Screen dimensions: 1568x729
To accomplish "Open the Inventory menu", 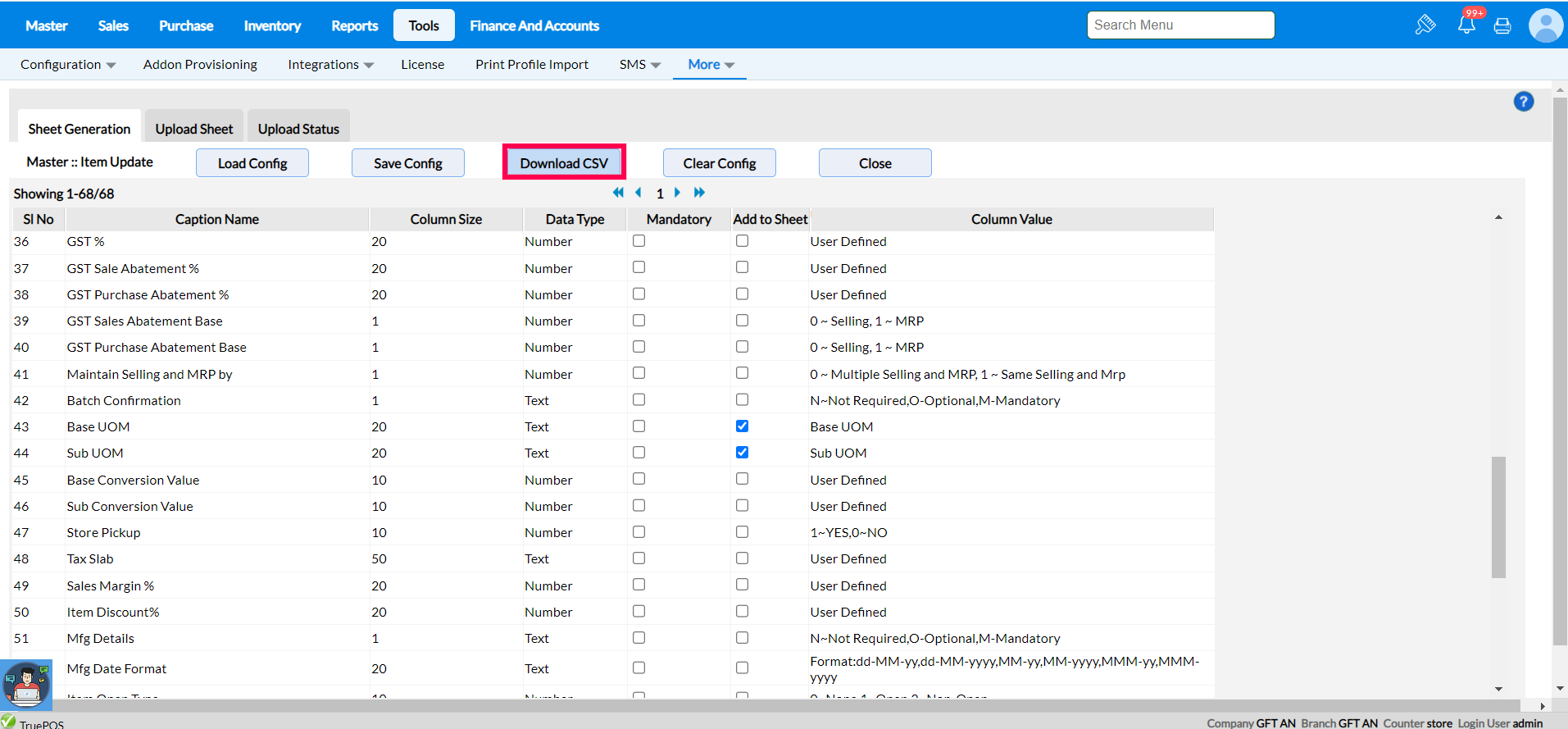I will (x=272, y=26).
